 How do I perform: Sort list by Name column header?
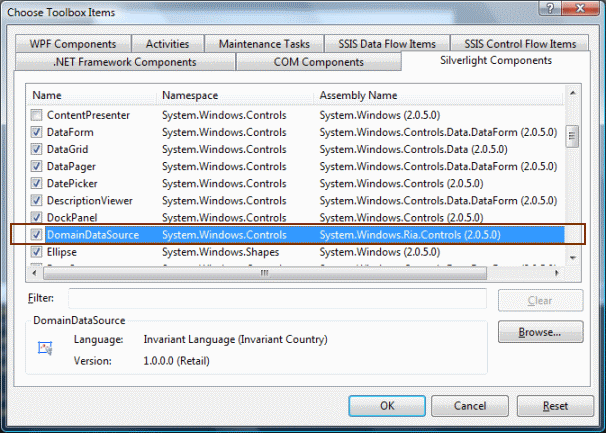coord(92,95)
